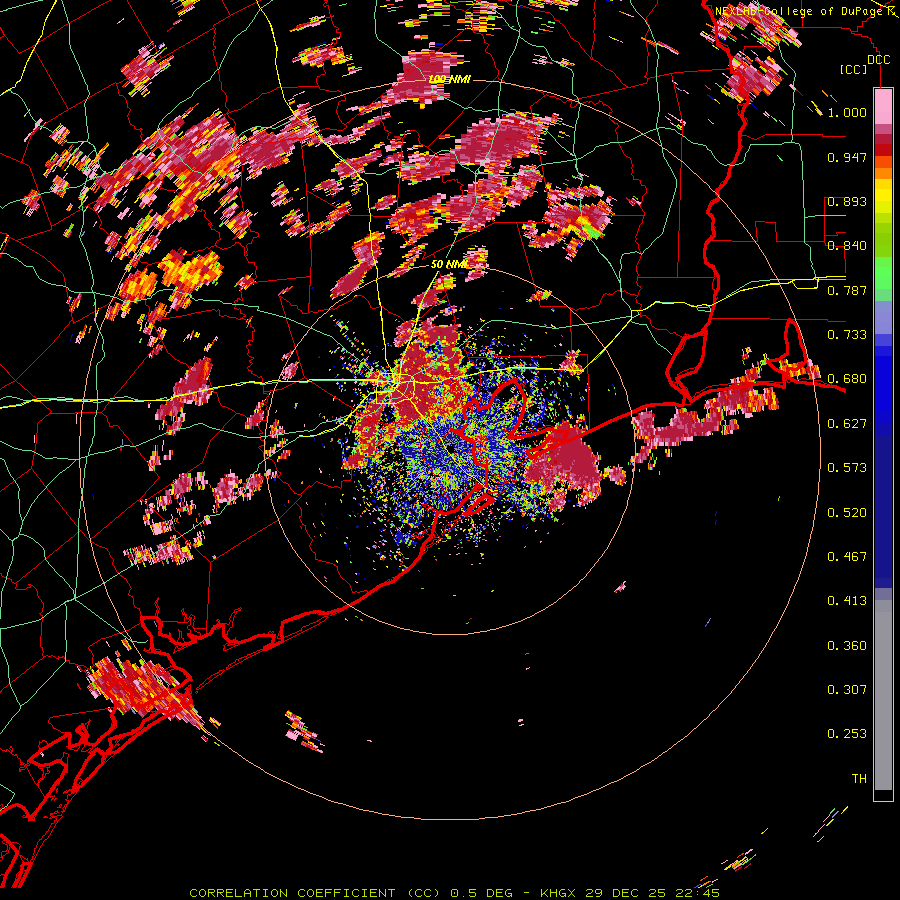Click the CORRELATION COEFFICIENT (CC) title text

pos(315,893)
